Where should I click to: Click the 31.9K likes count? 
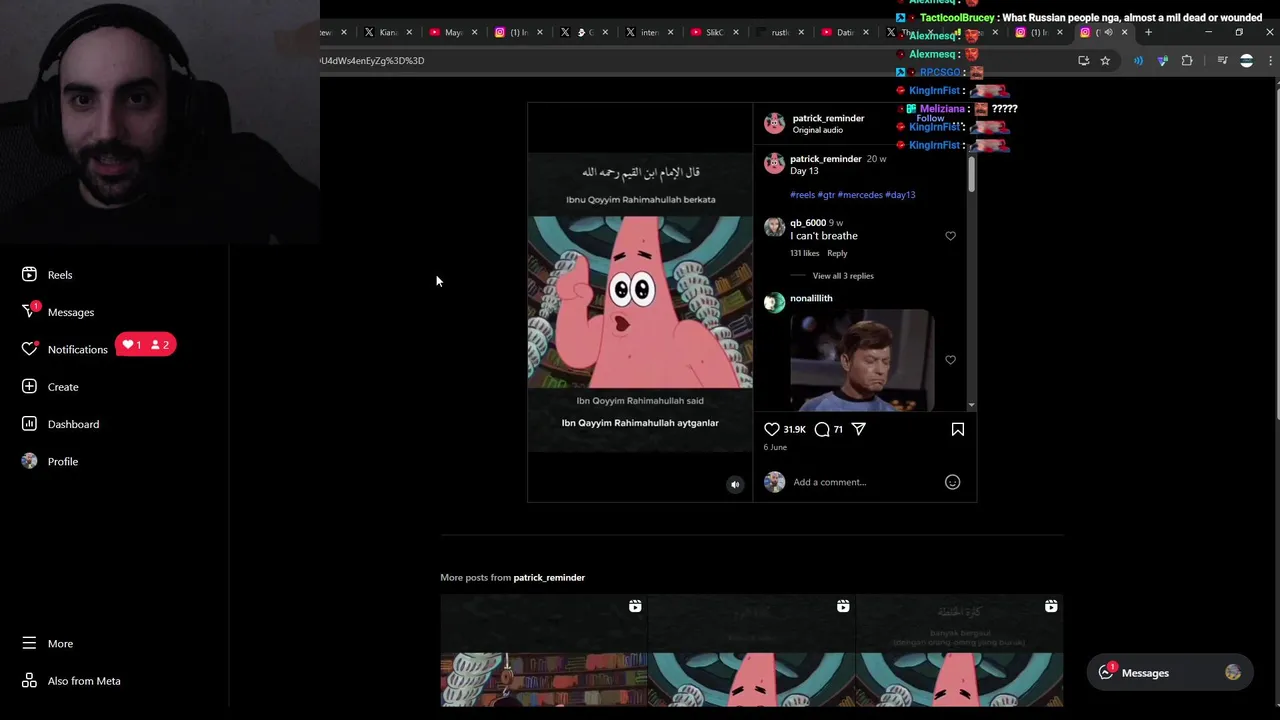click(x=795, y=430)
